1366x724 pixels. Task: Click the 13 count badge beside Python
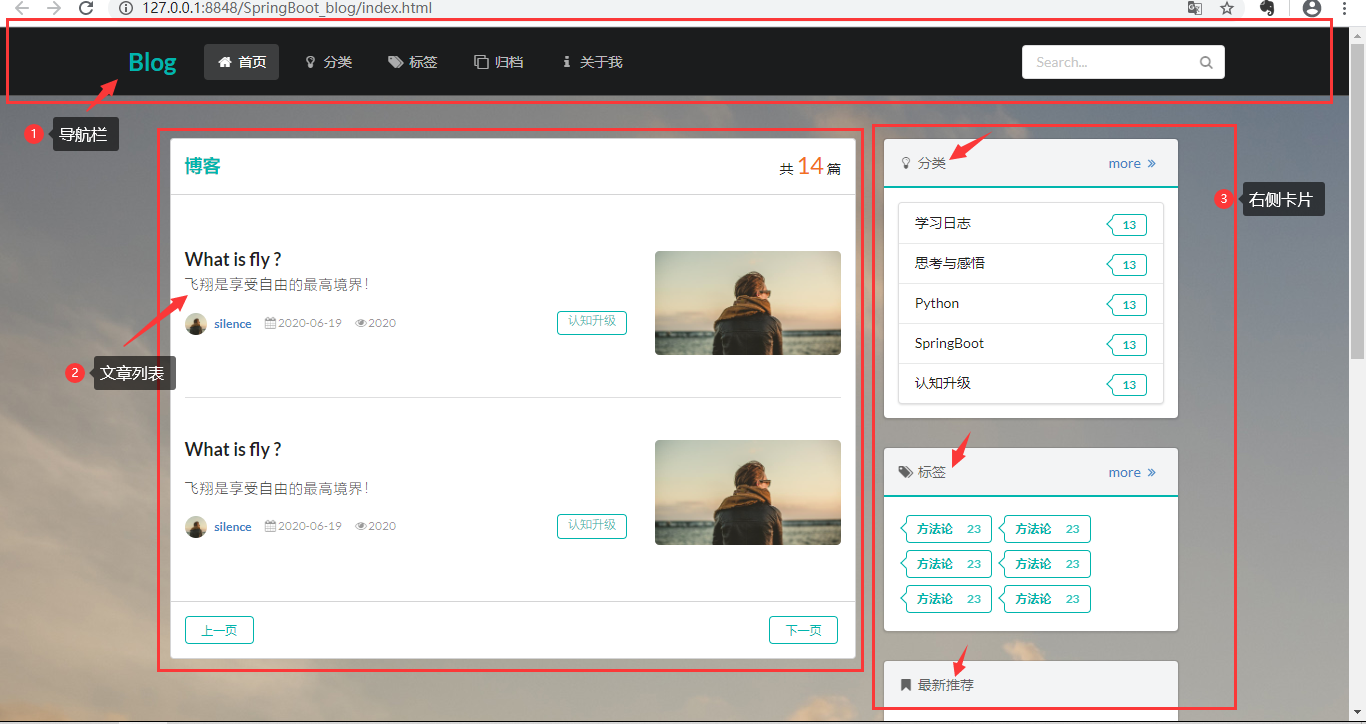1127,305
